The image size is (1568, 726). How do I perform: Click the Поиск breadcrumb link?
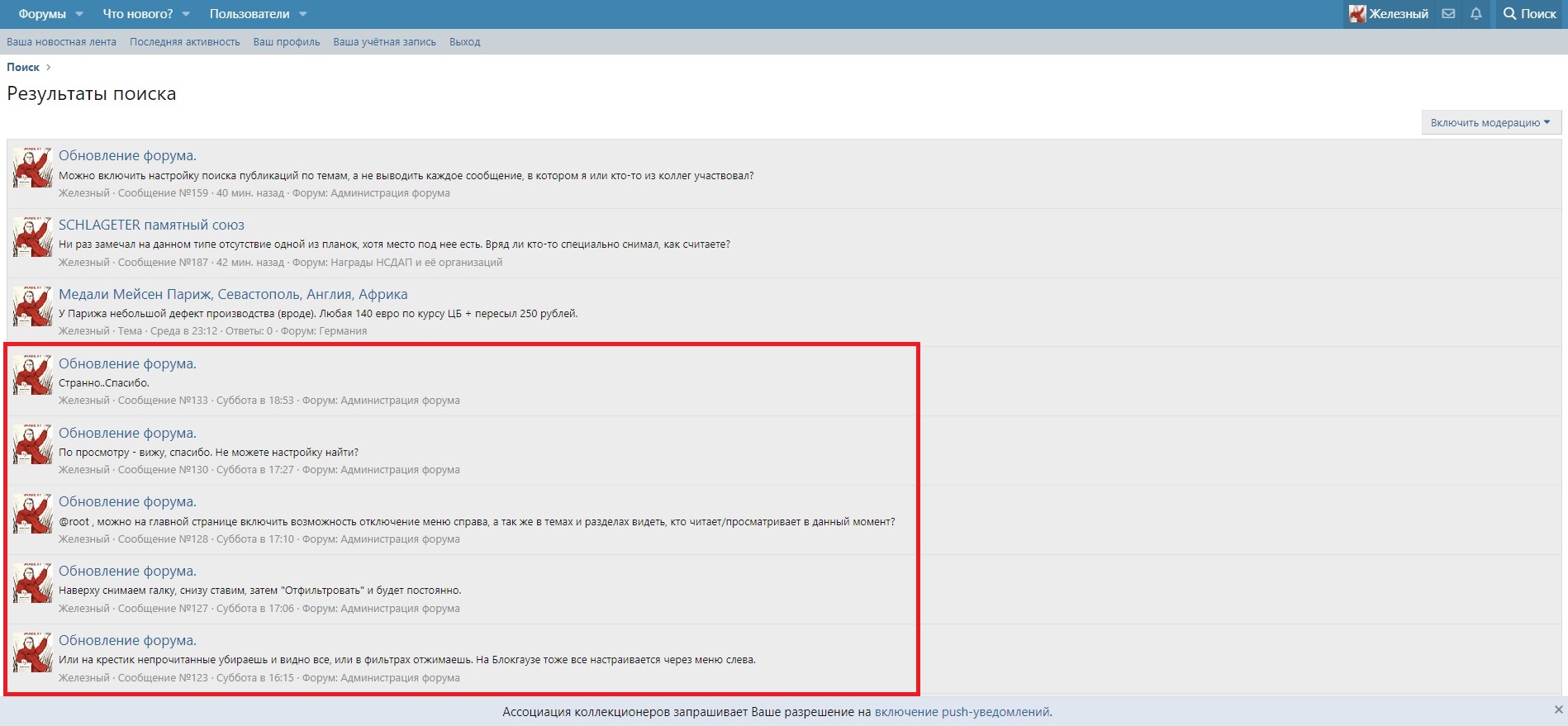click(x=23, y=67)
